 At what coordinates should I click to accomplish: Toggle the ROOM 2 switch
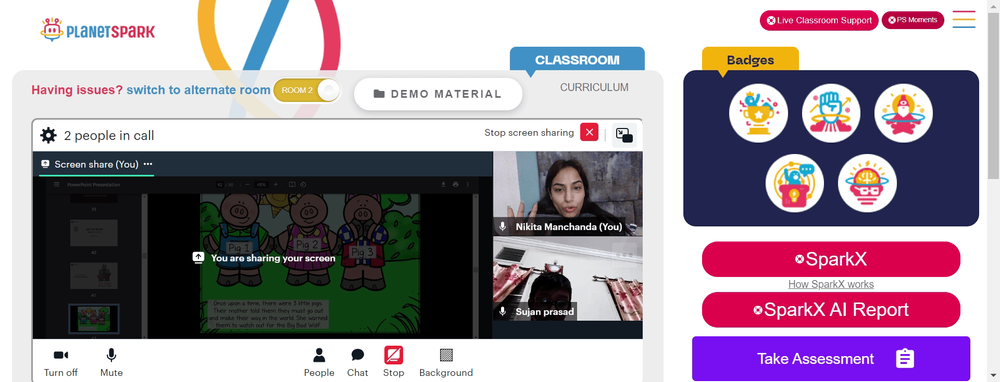coord(307,90)
